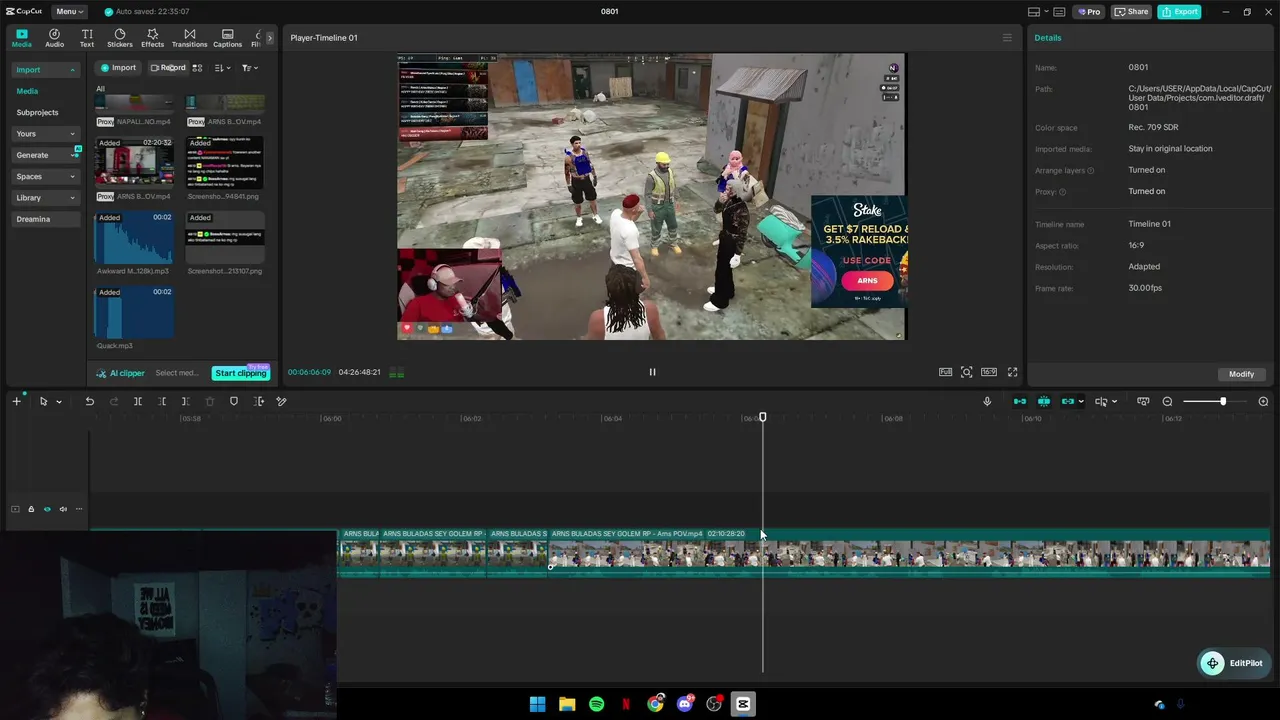
Task: Click the Delete left trim icon
Action: [x=162, y=401]
